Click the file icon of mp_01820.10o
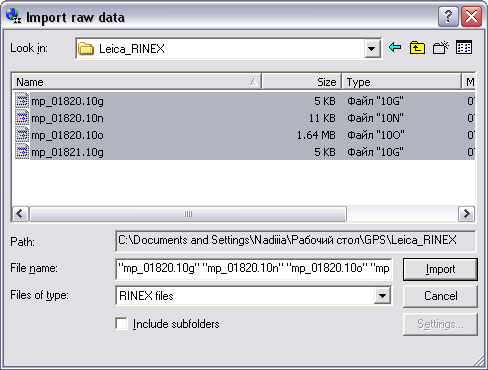This screenshot has width=488, height=370. pyautogui.click(x=22, y=135)
